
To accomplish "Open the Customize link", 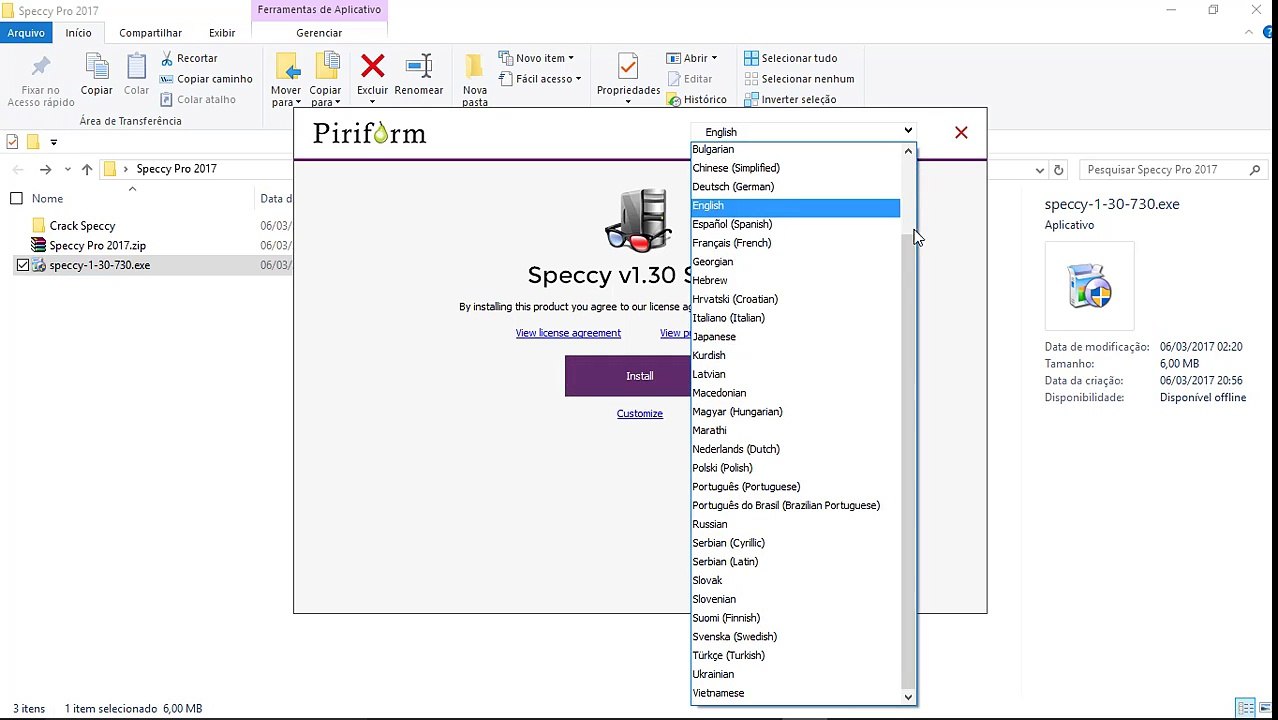I will (x=640, y=413).
